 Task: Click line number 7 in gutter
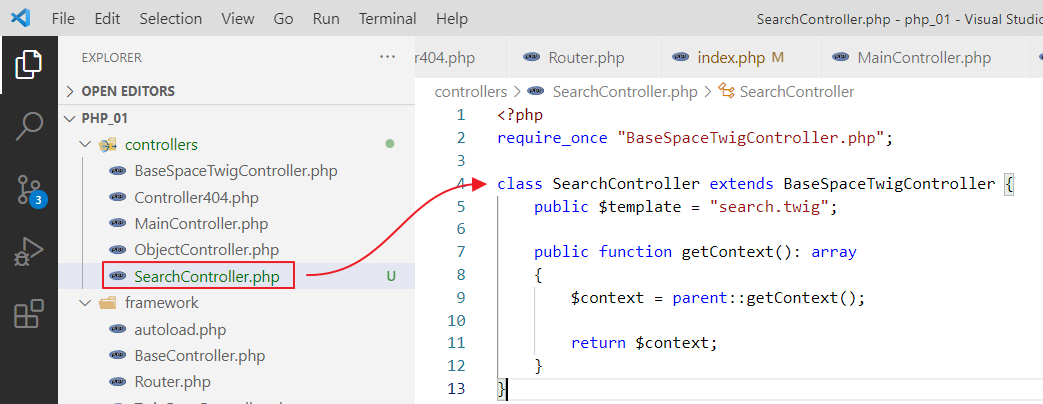(x=460, y=252)
